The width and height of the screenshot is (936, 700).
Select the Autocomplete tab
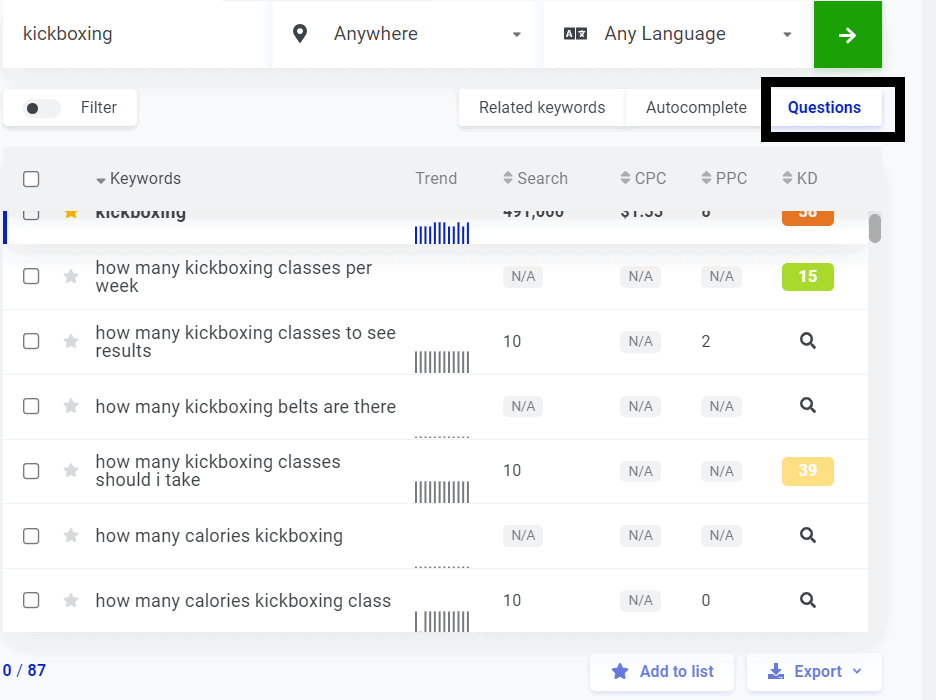[696, 108]
